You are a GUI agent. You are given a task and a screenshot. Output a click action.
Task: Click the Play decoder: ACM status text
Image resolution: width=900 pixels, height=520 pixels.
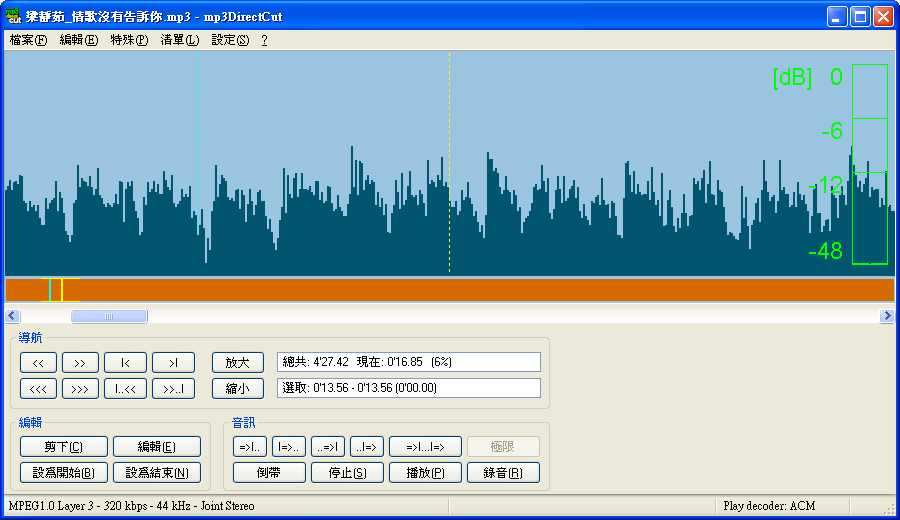[x=769, y=506]
